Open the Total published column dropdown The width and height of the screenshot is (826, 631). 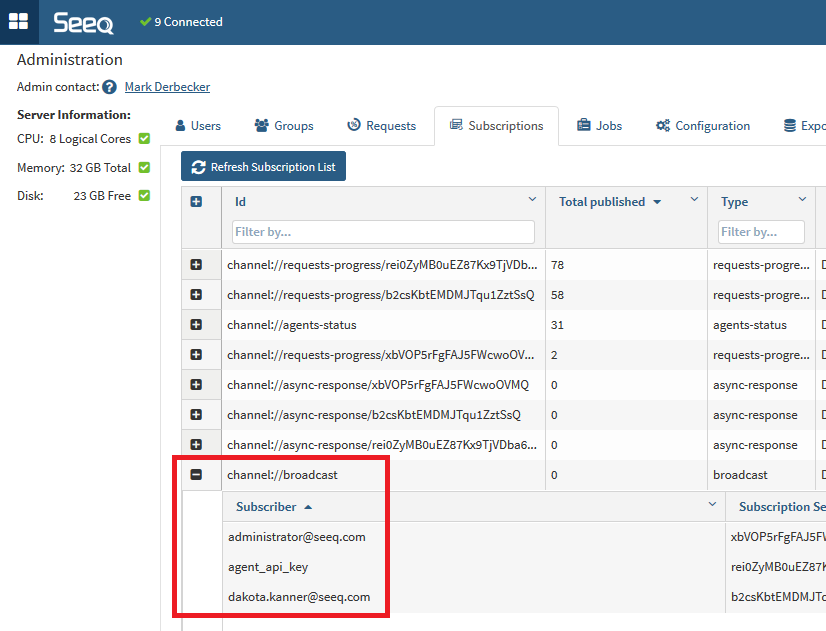693,201
